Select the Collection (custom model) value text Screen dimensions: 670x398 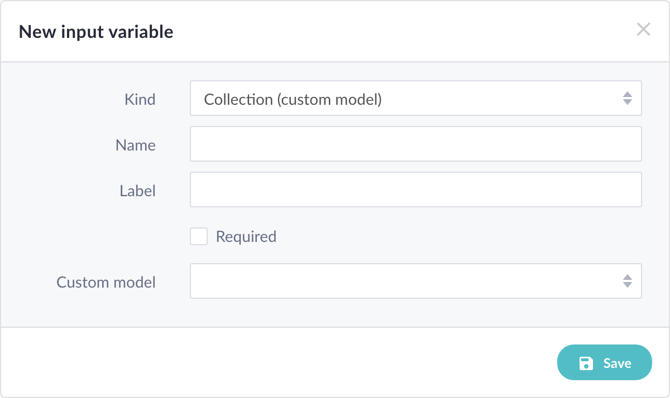tap(293, 99)
